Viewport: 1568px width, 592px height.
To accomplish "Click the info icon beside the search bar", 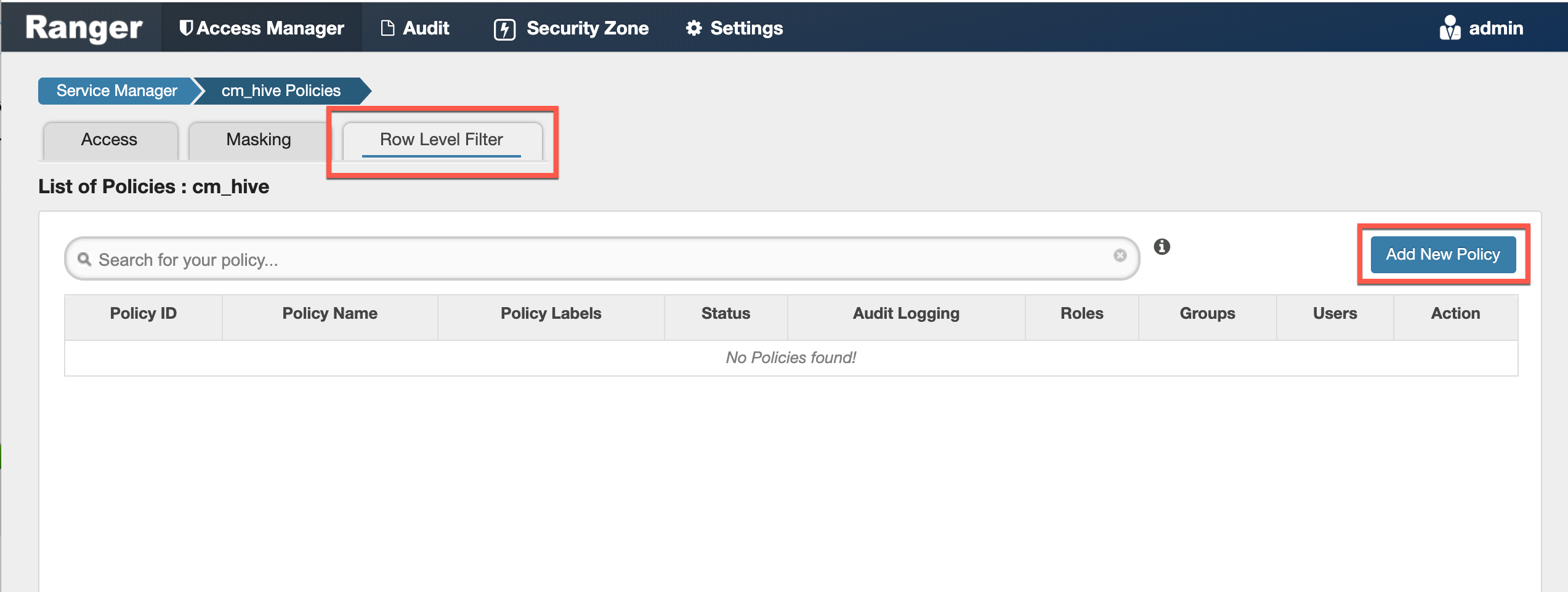I will (x=1162, y=247).
